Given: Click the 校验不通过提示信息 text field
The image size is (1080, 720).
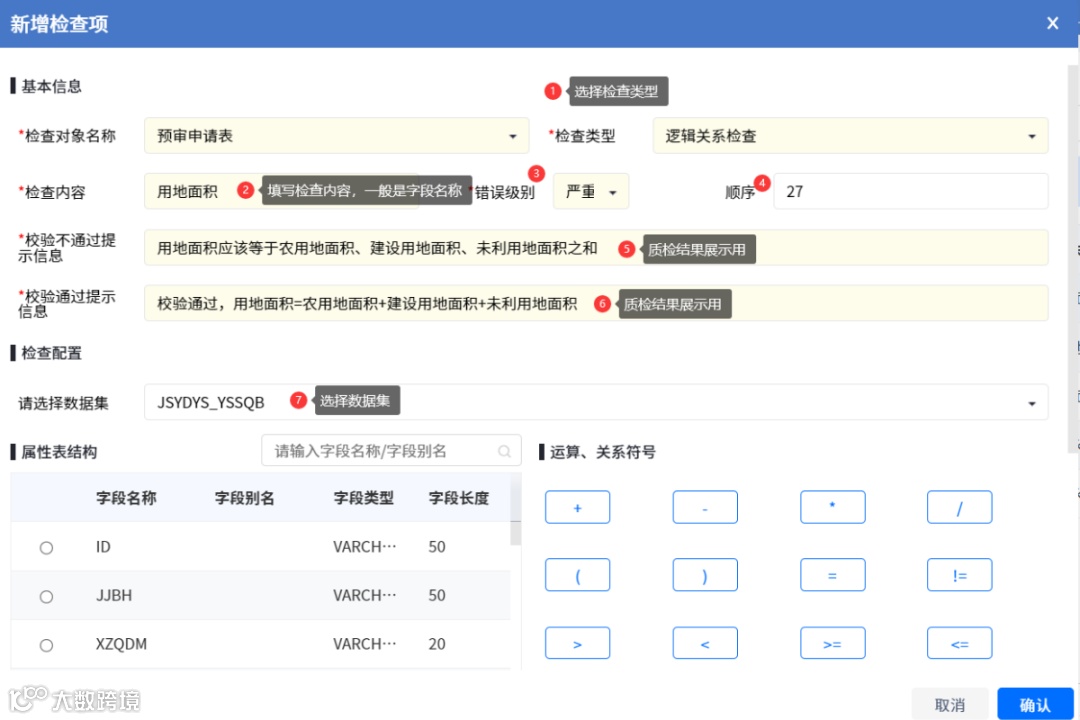Looking at the screenshot, I should (596, 248).
